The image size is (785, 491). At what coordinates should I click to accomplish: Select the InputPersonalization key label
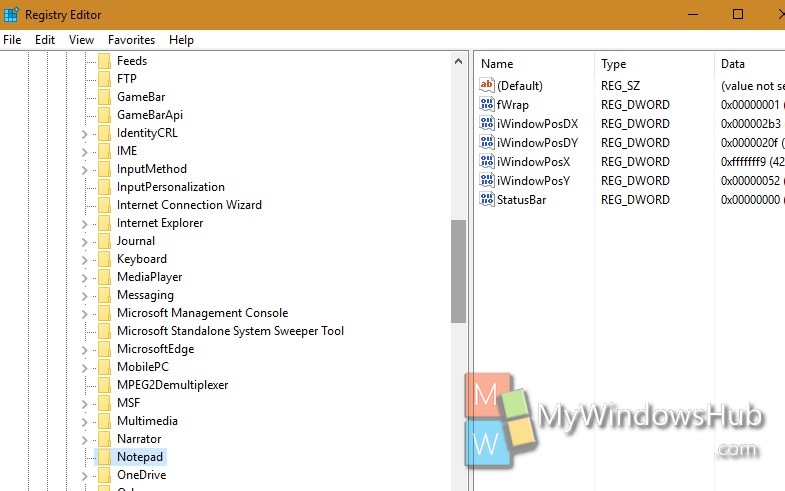171,187
